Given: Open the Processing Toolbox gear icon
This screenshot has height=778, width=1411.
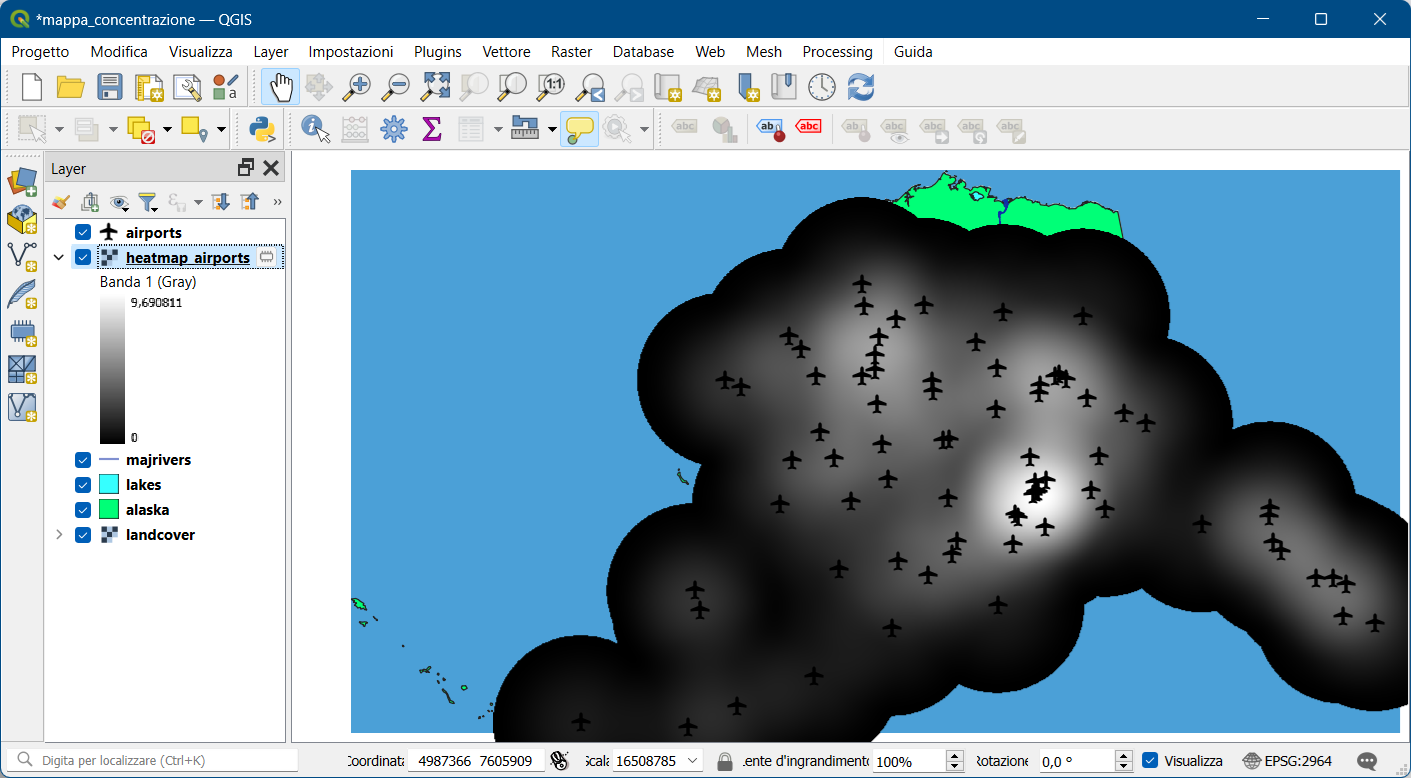Looking at the screenshot, I should [x=394, y=128].
